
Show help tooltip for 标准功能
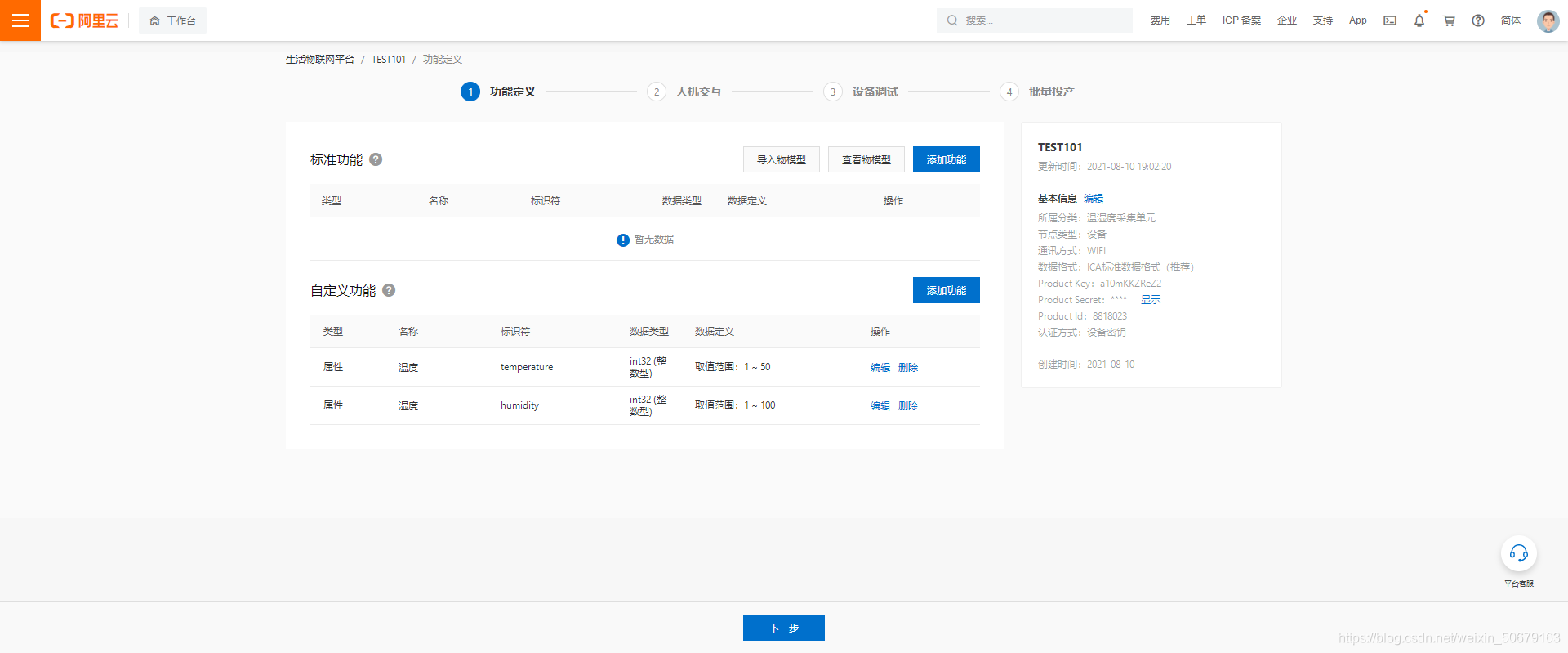coord(376,159)
